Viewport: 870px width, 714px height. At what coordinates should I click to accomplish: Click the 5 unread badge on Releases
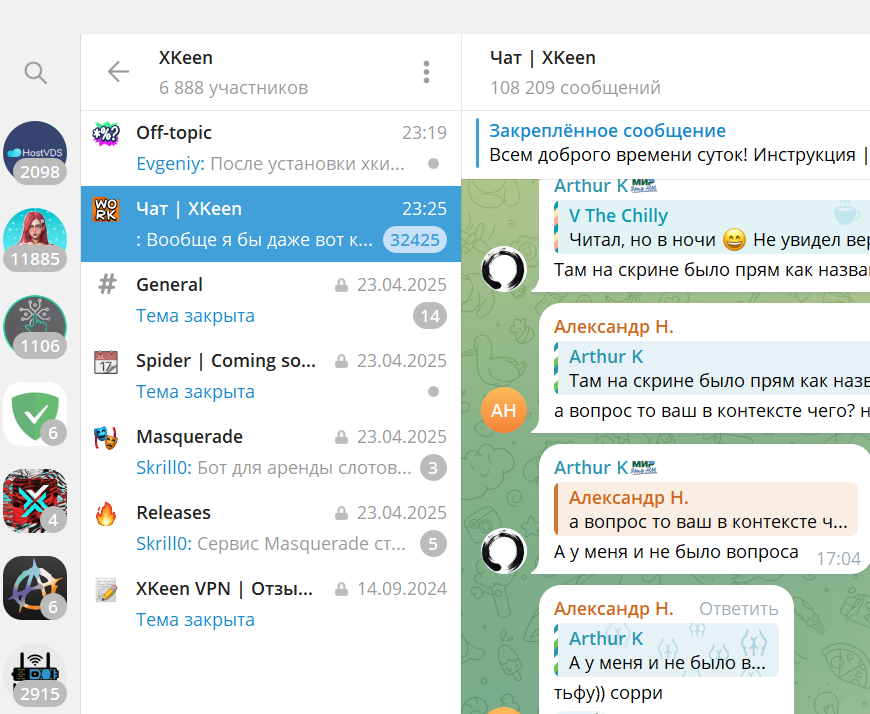pos(433,544)
